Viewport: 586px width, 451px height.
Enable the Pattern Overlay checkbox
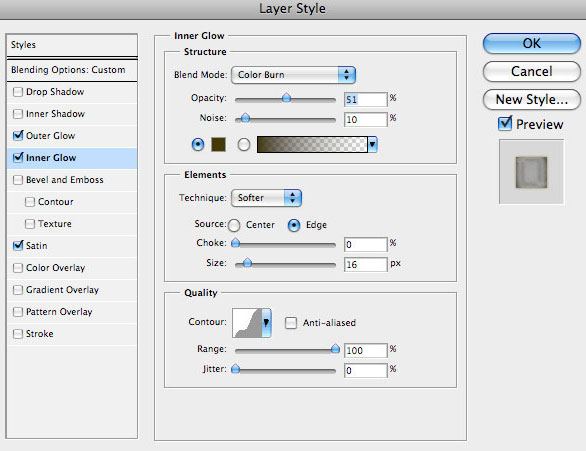pos(18,312)
